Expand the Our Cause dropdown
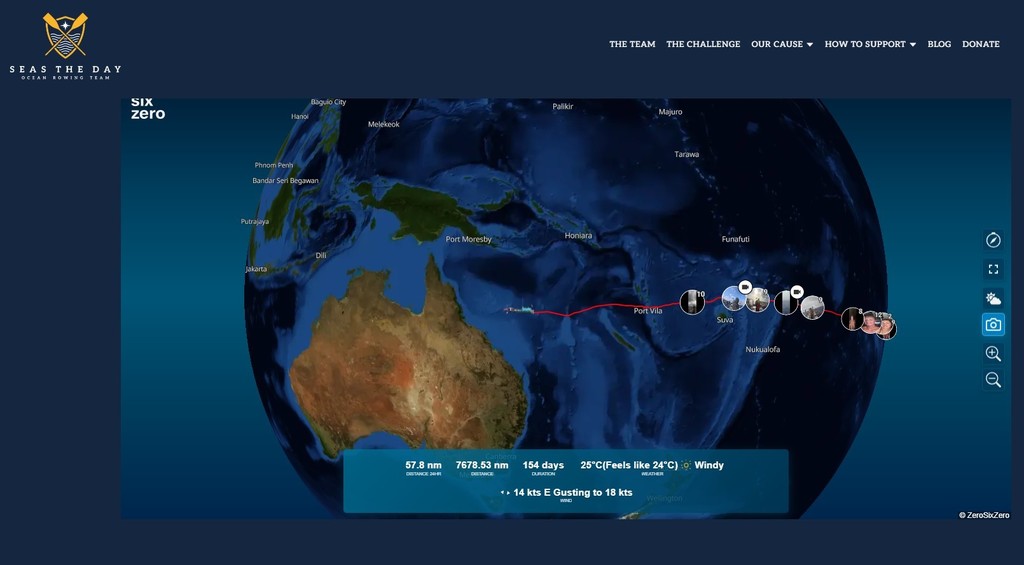 [x=781, y=44]
